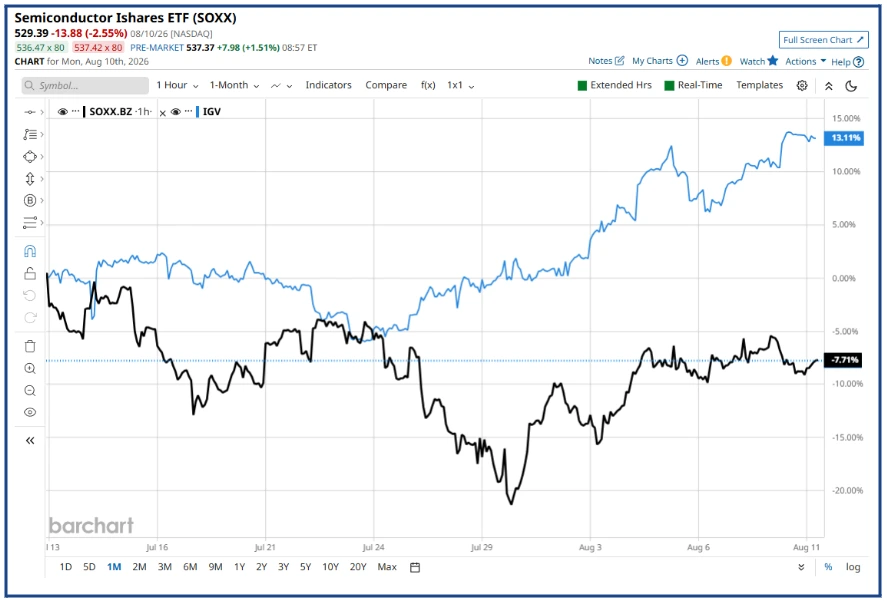Open the Actions dropdown
Screen dimensions: 887x601
coord(806,61)
